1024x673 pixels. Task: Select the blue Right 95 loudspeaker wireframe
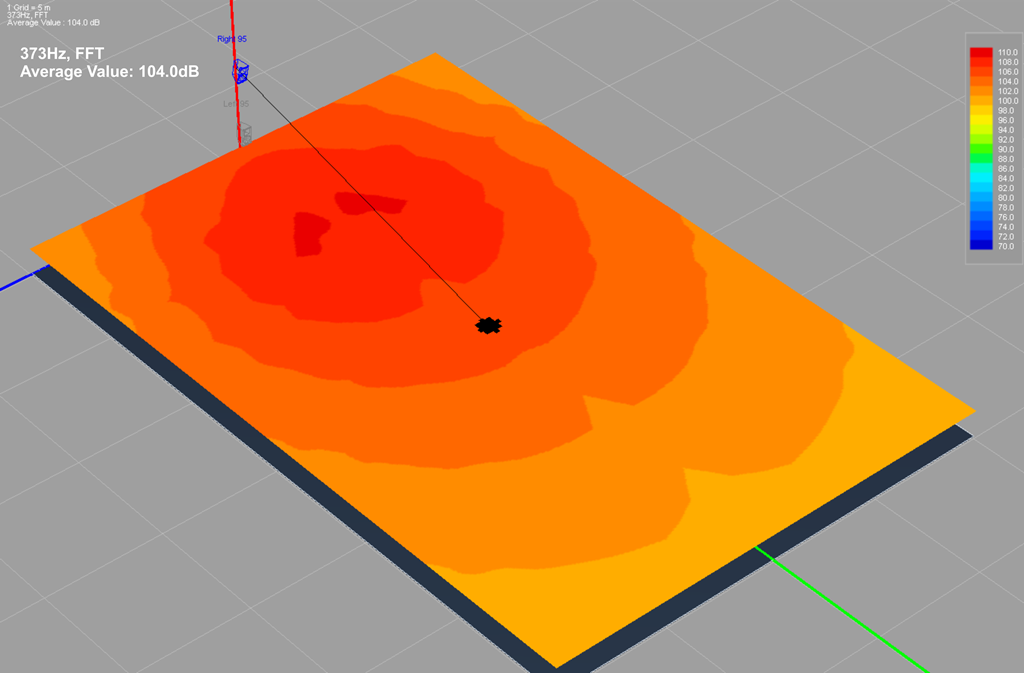click(240, 71)
